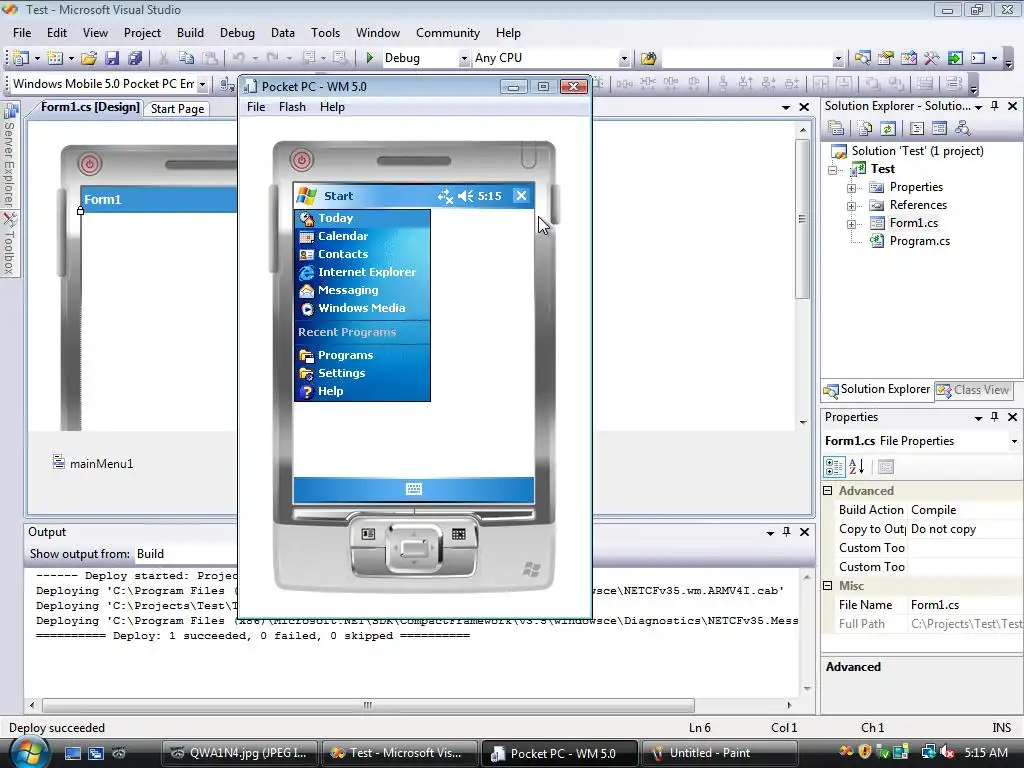Open Messaging on the emulator
1024x768 pixels.
(362, 290)
